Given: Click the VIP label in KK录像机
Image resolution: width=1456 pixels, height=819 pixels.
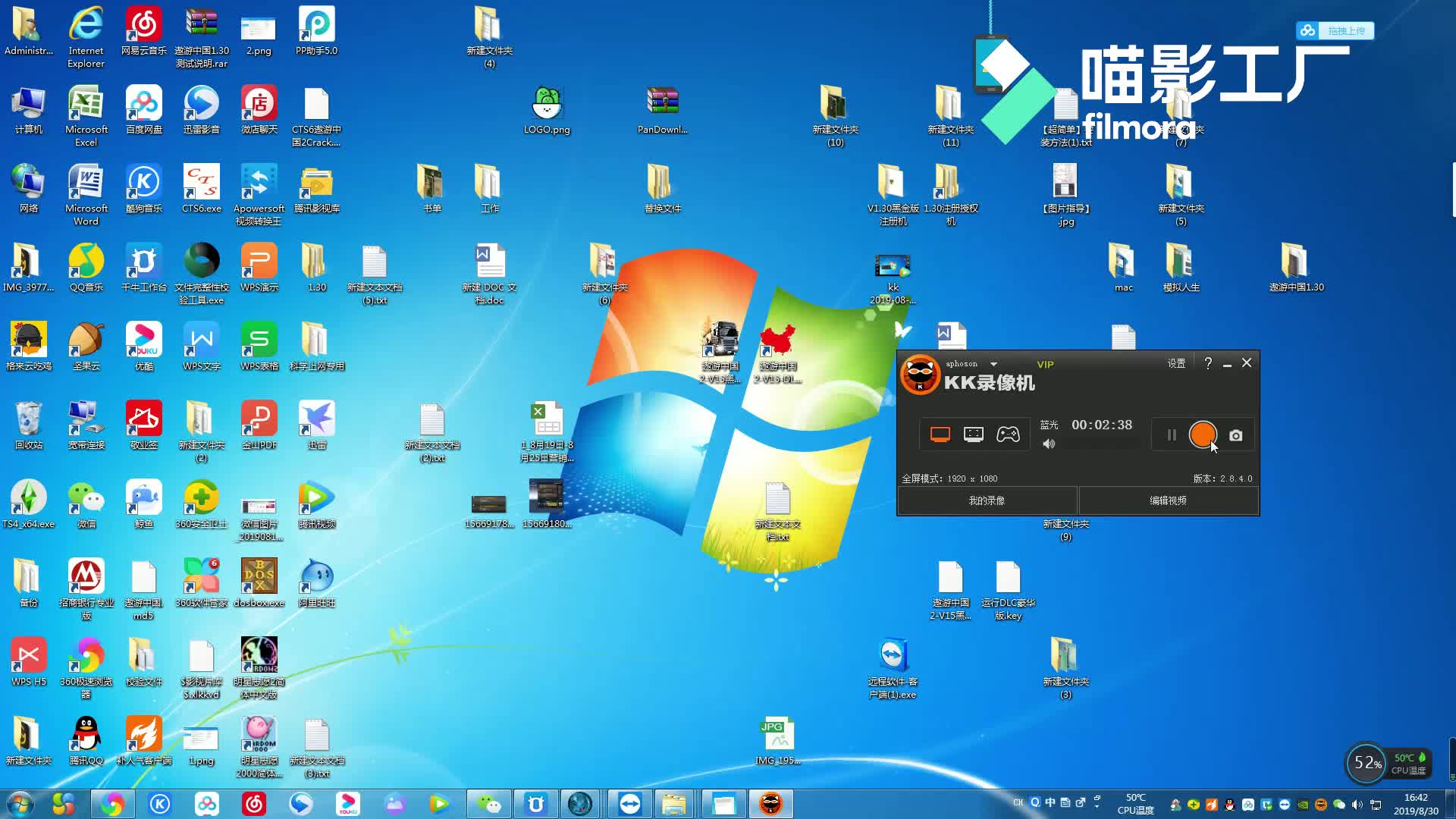Looking at the screenshot, I should click(x=1045, y=365).
